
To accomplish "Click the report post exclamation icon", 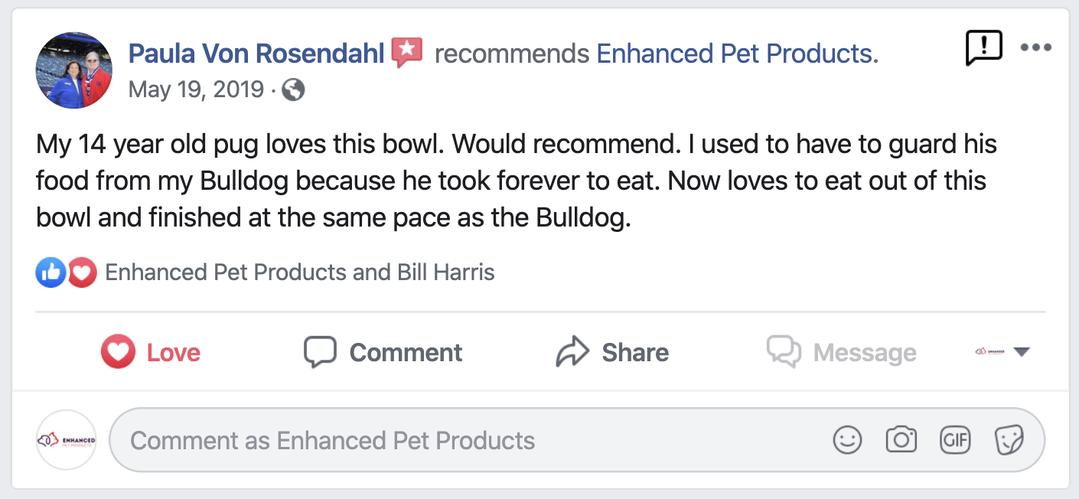I will pos(983,47).
